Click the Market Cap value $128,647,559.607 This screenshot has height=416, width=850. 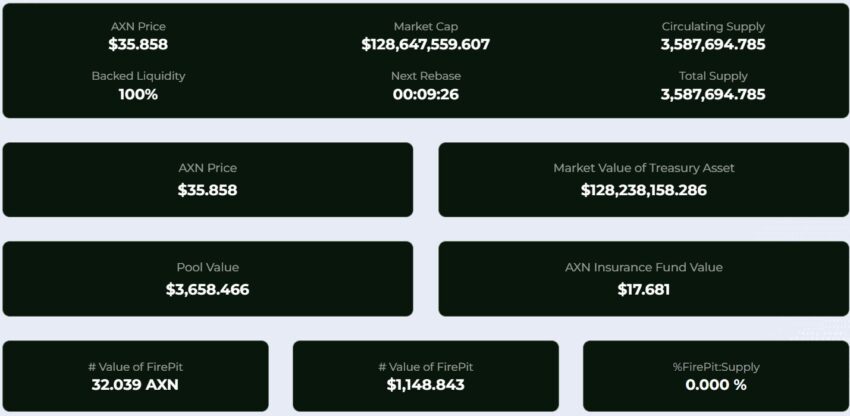[426, 44]
